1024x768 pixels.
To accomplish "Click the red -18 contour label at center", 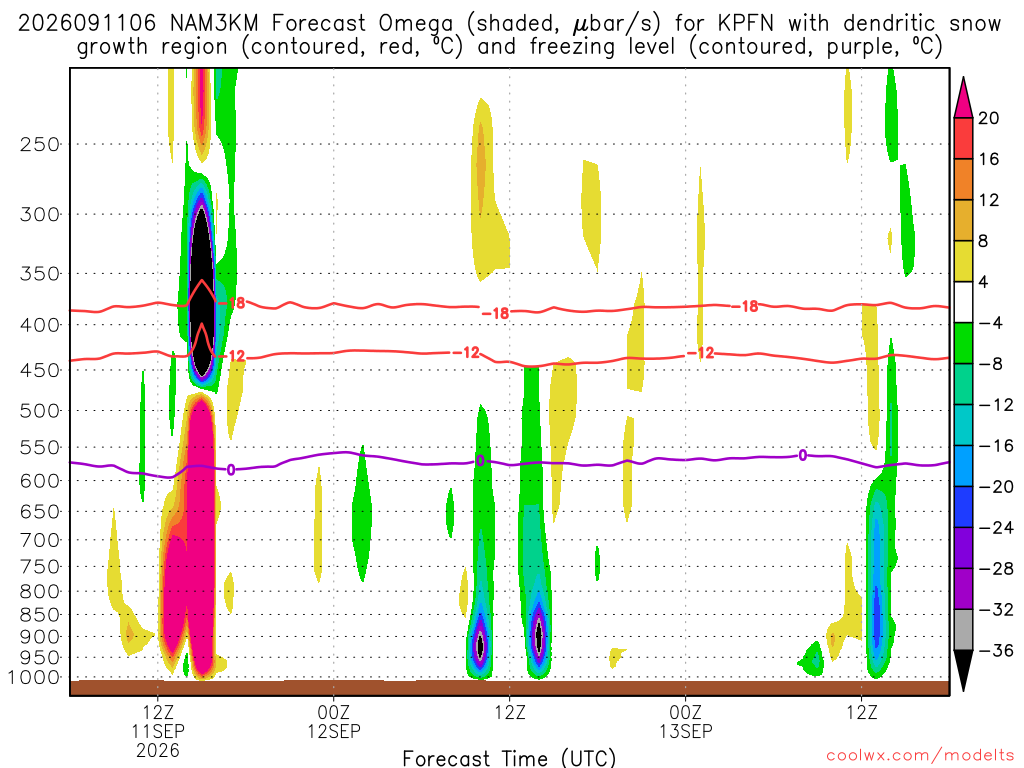I will pos(496,313).
